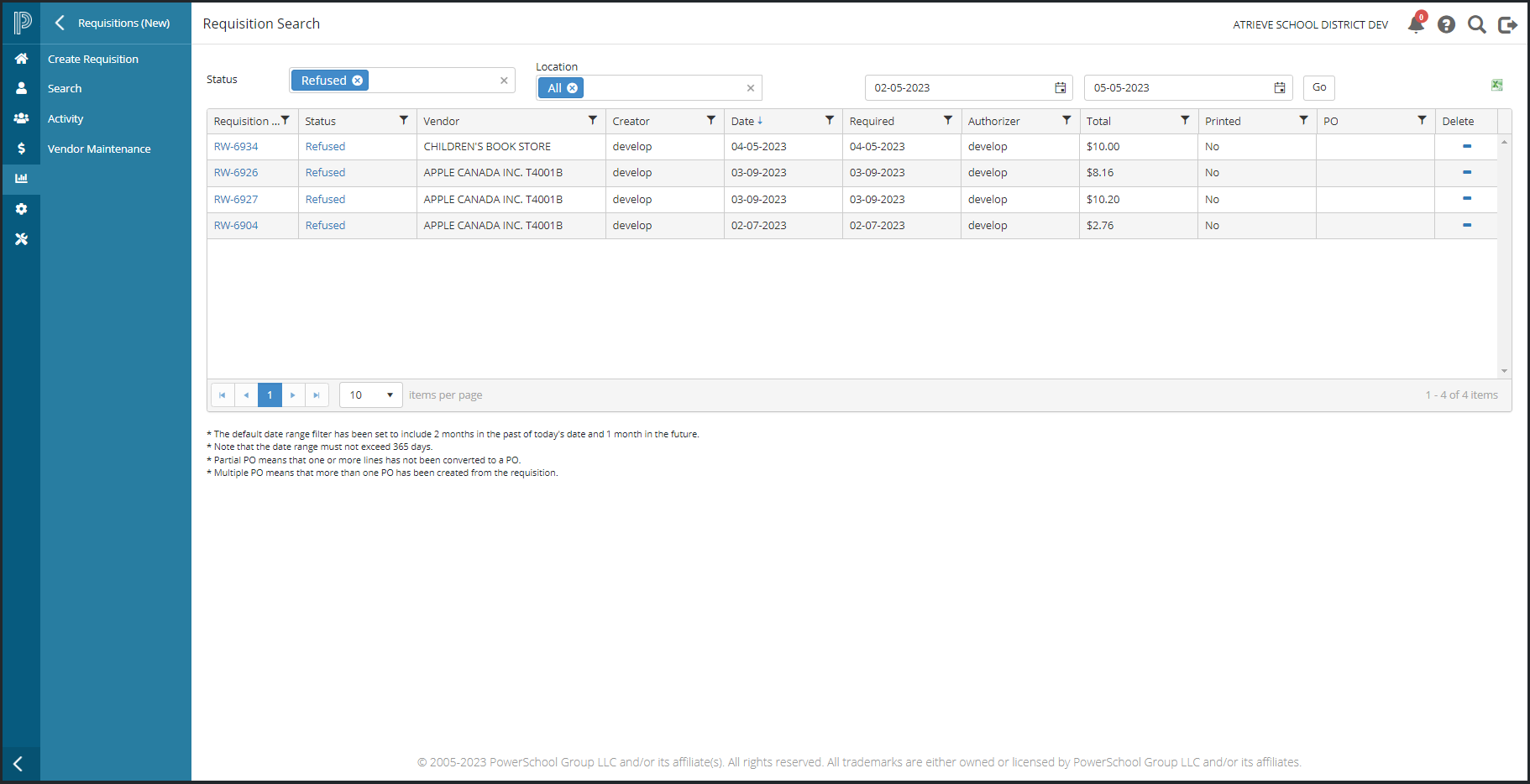Open Vendor Maintenance from the sidebar
1530x784 pixels.
click(99, 149)
